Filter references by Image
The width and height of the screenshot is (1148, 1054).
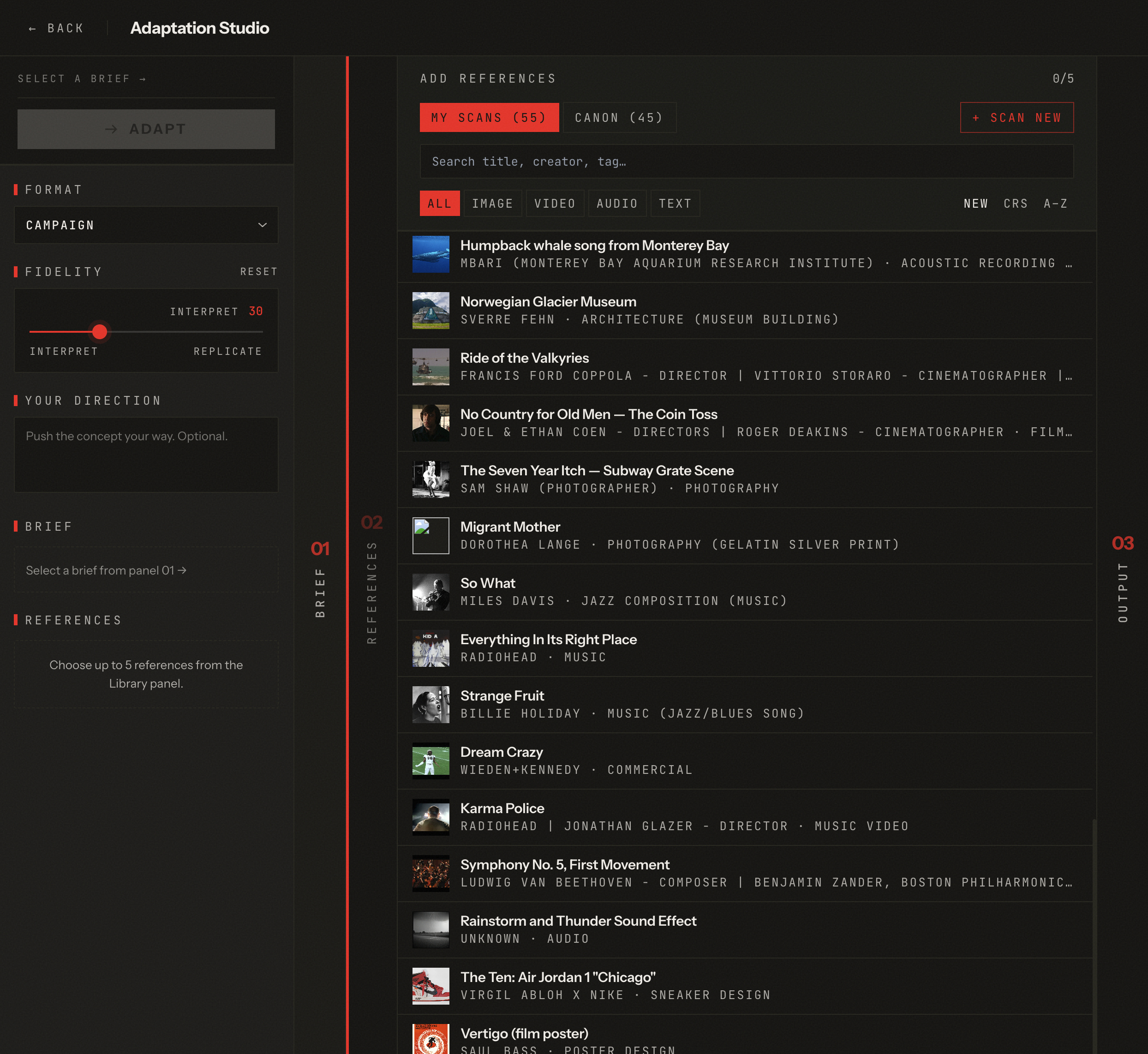pos(493,204)
